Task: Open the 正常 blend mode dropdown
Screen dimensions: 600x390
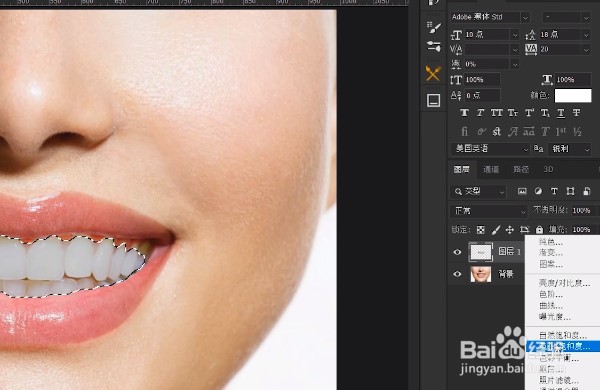Action: click(x=489, y=211)
